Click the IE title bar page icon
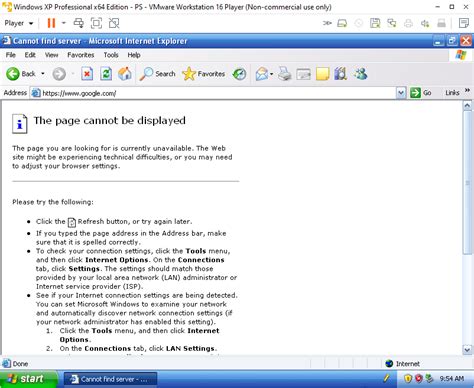474x388 pixels. [6, 41]
